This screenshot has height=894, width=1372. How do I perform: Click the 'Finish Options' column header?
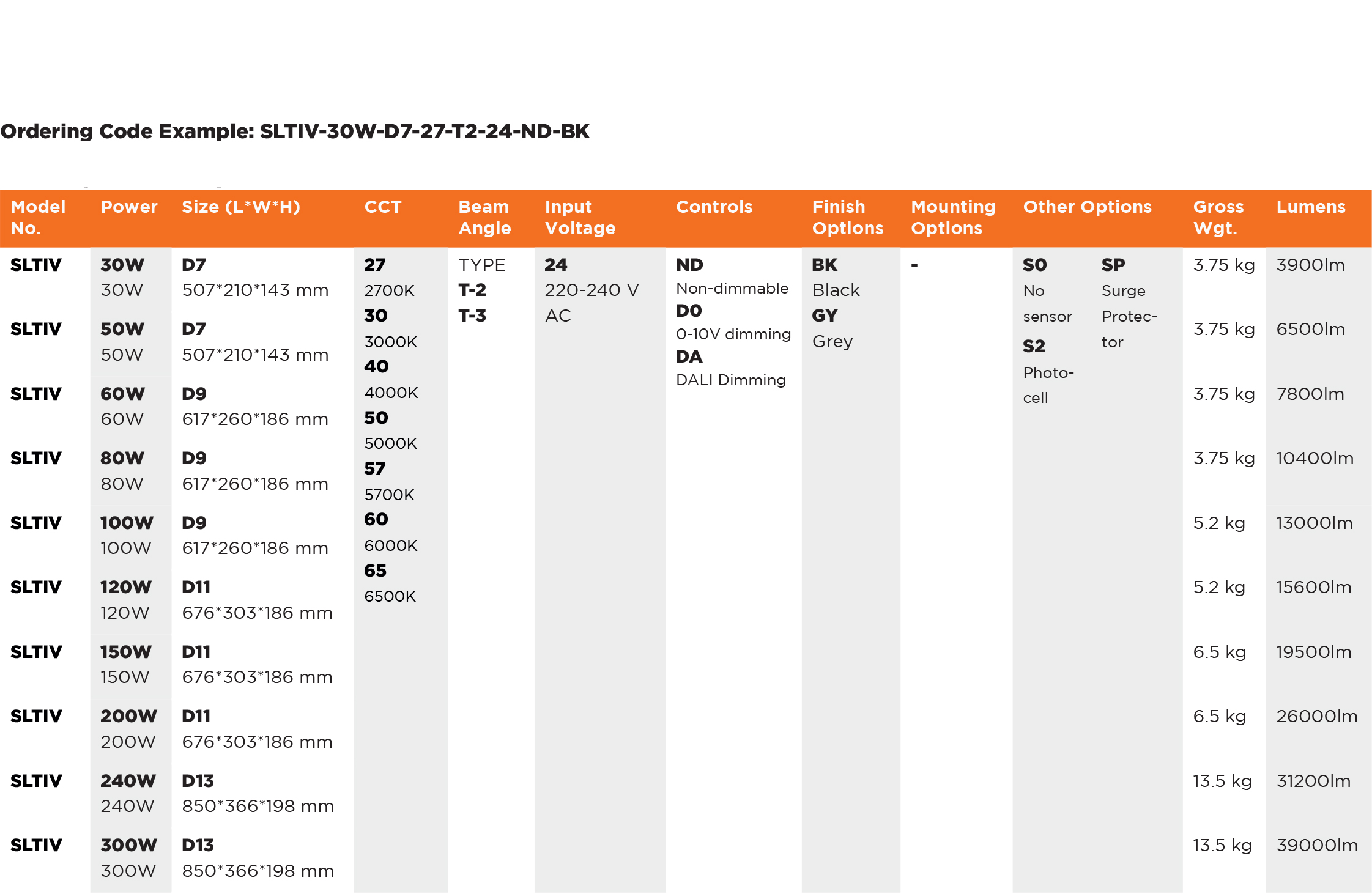[848, 217]
